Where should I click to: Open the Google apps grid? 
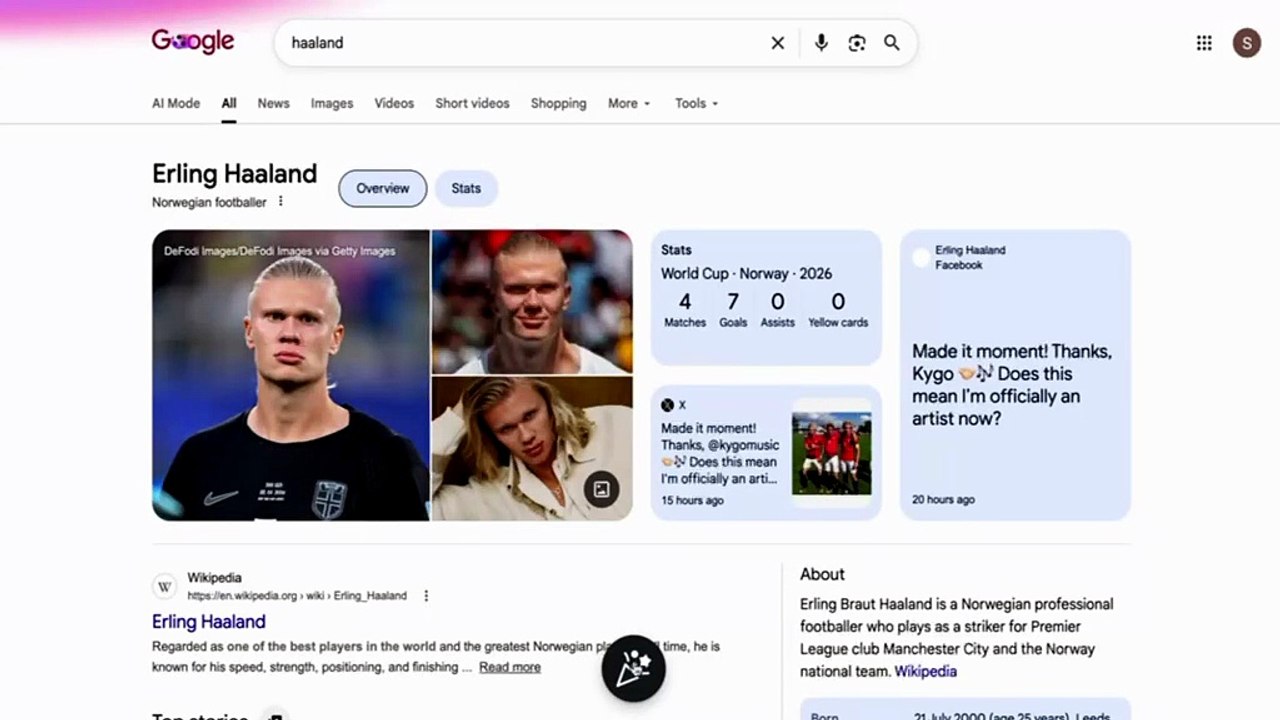(x=1204, y=43)
